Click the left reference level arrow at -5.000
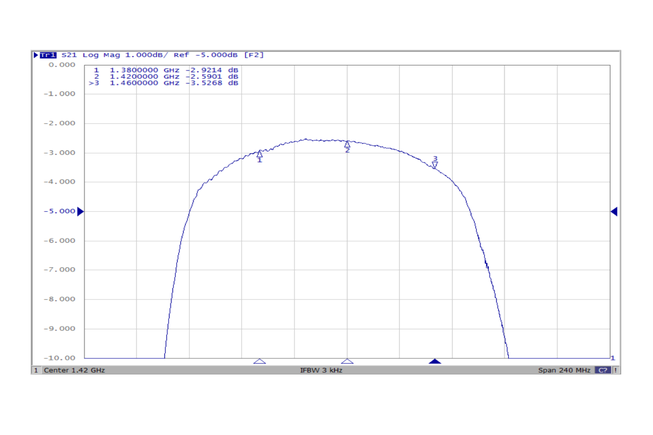Viewport: 653px width, 435px height. click(x=81, y=211)
